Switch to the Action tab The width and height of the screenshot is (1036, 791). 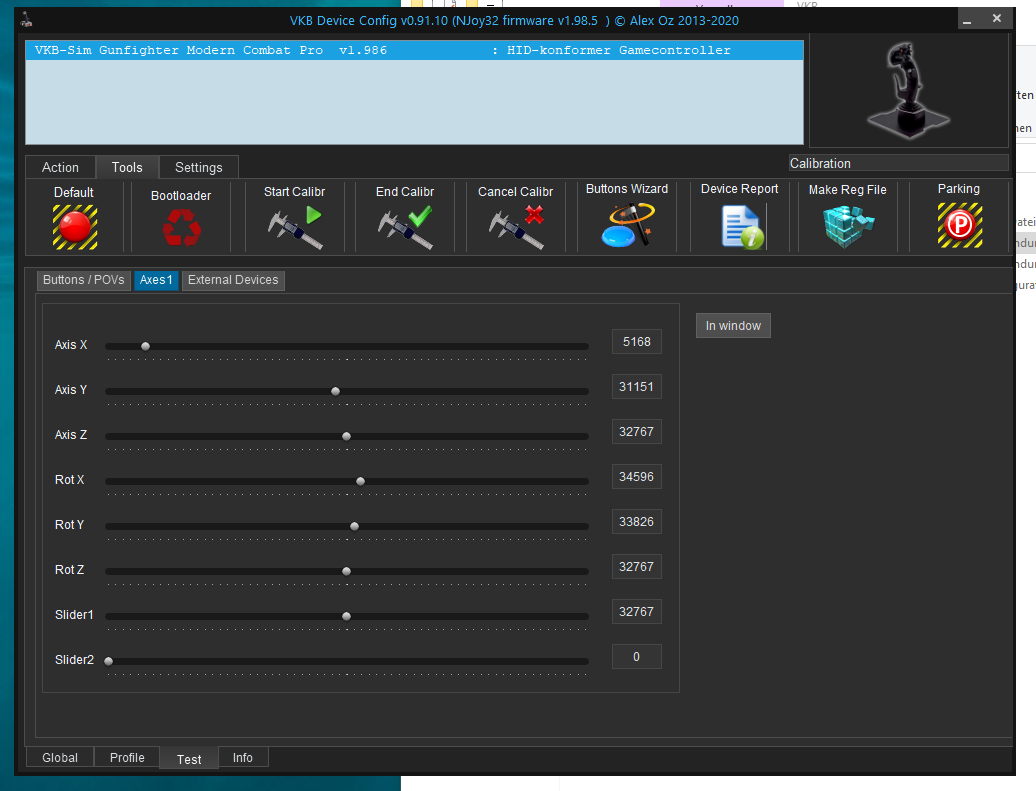(x=60, y=167)
